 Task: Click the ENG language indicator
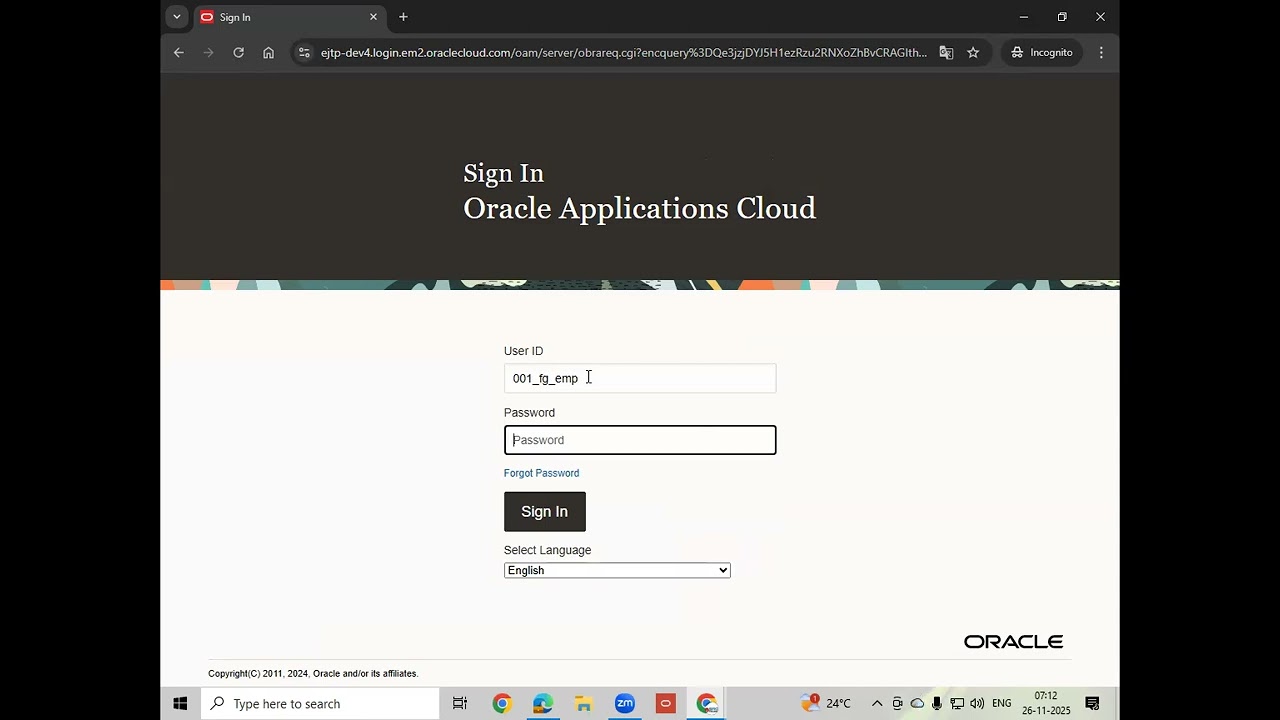point(1002,704)
